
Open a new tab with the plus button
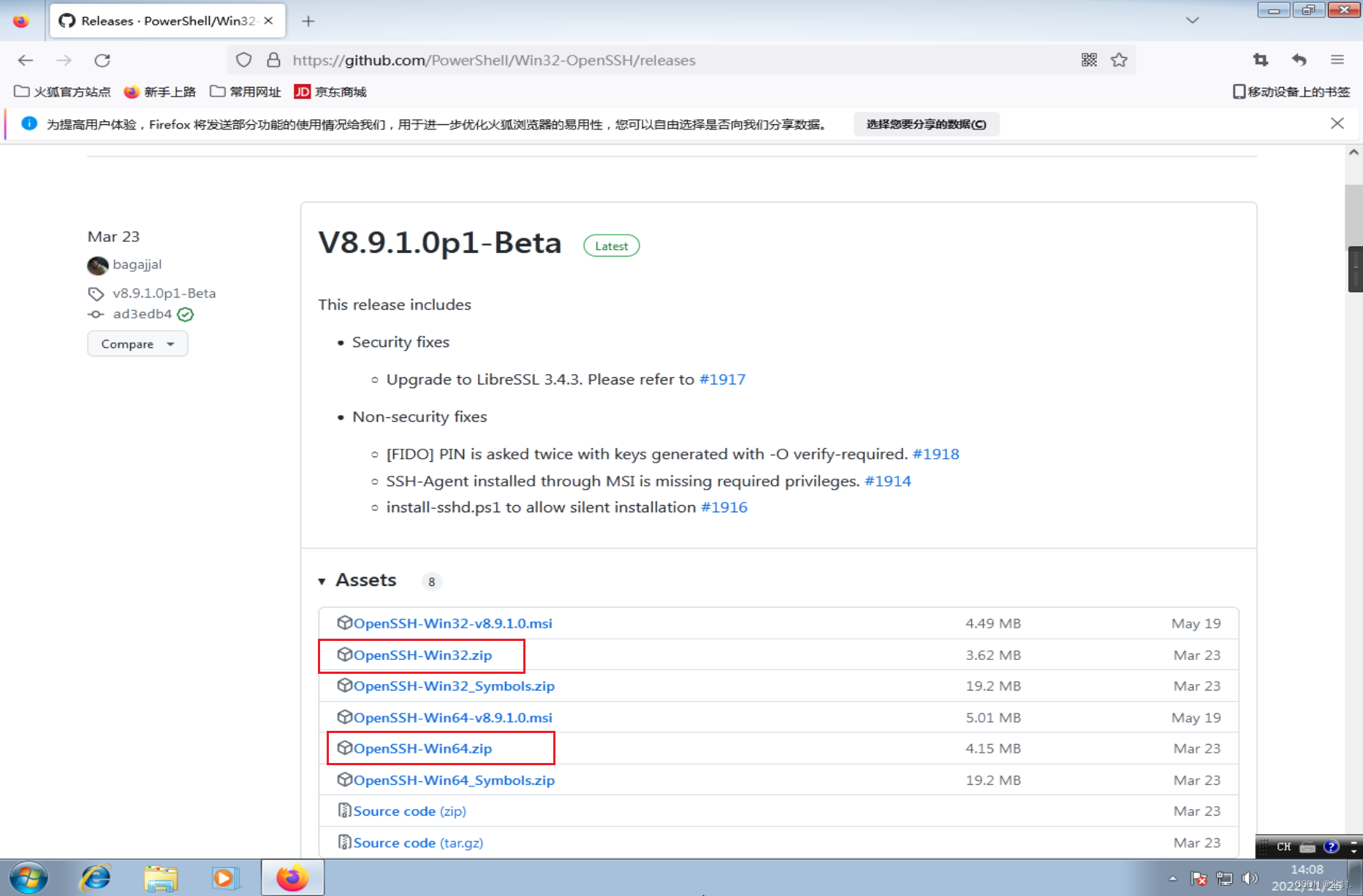(x=308, y=21)
